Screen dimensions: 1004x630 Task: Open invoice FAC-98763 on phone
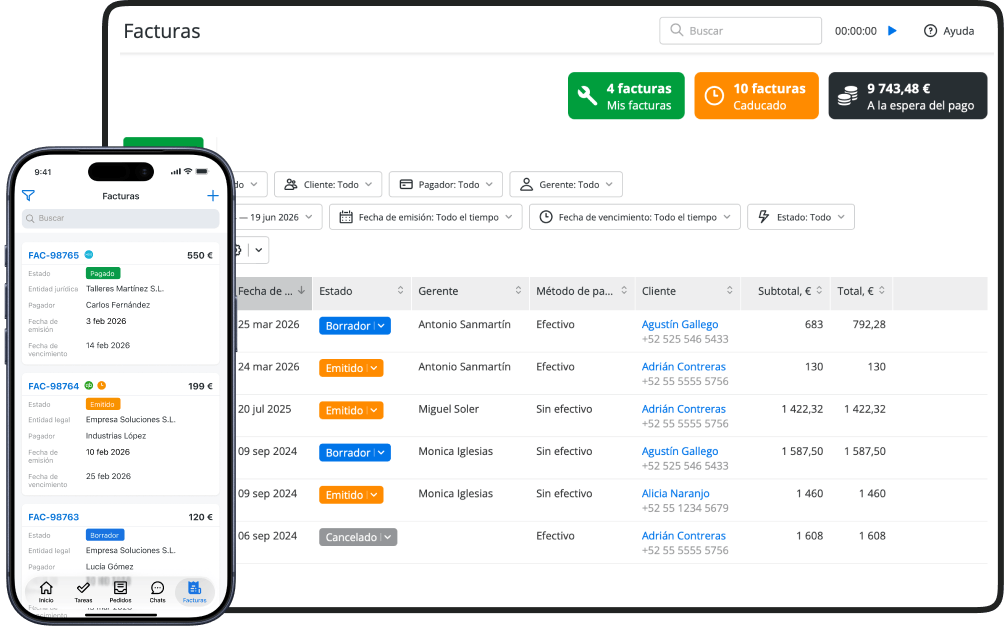pyautogui.click(x=54, y=517)
